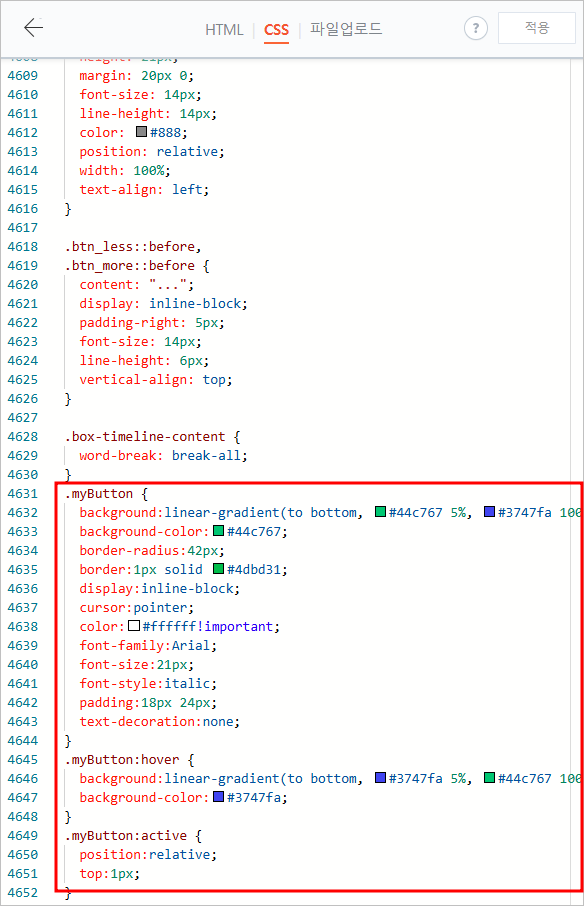Open the background-color #44c767 swatch on line 4633
The height and width of the screenshot is (906, 584).
(218, 530)
